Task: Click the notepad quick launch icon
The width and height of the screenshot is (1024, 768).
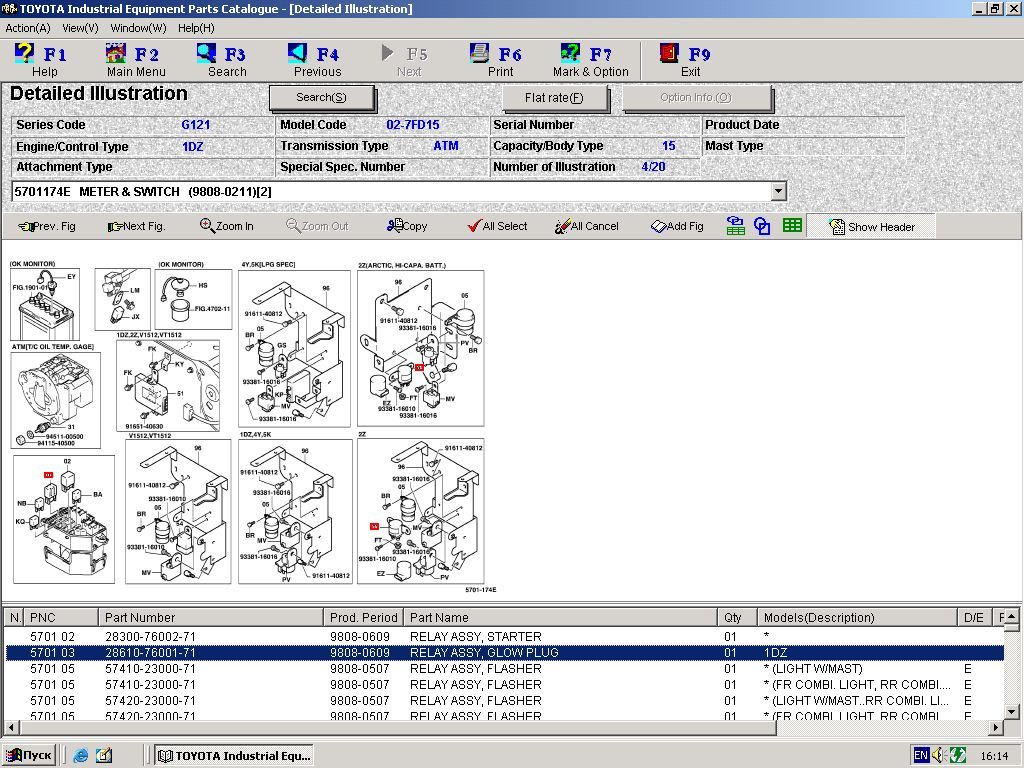Action: pyautogui.click(x=104, y=756)
